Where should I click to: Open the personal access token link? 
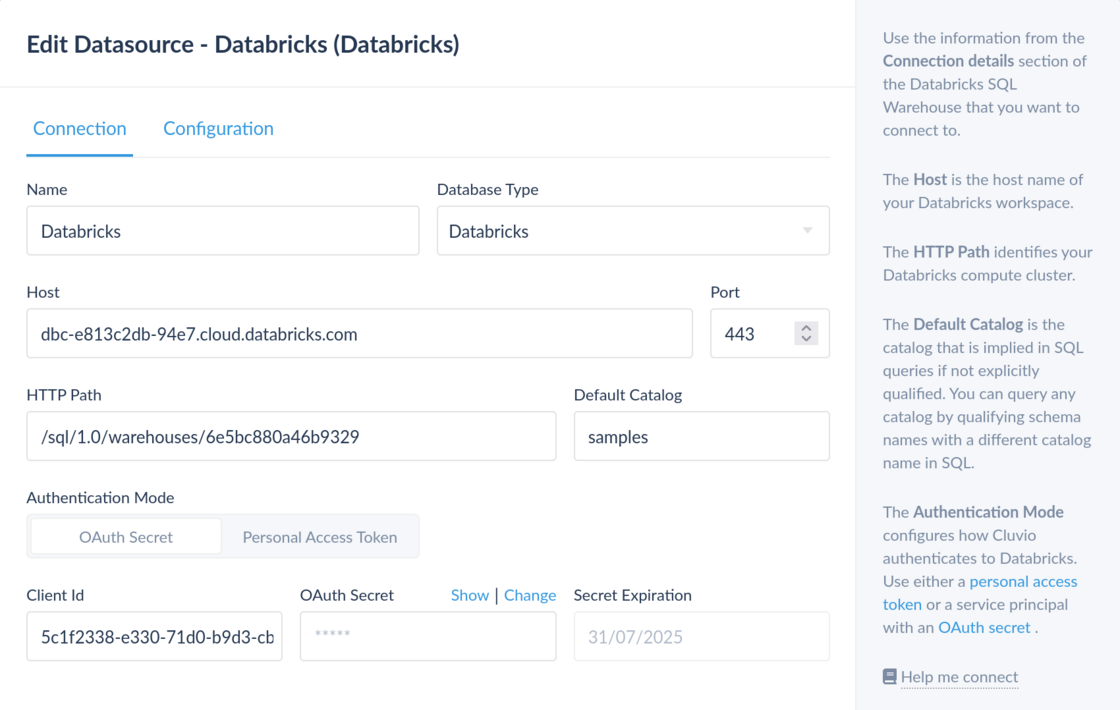click(x=979, y=593)
